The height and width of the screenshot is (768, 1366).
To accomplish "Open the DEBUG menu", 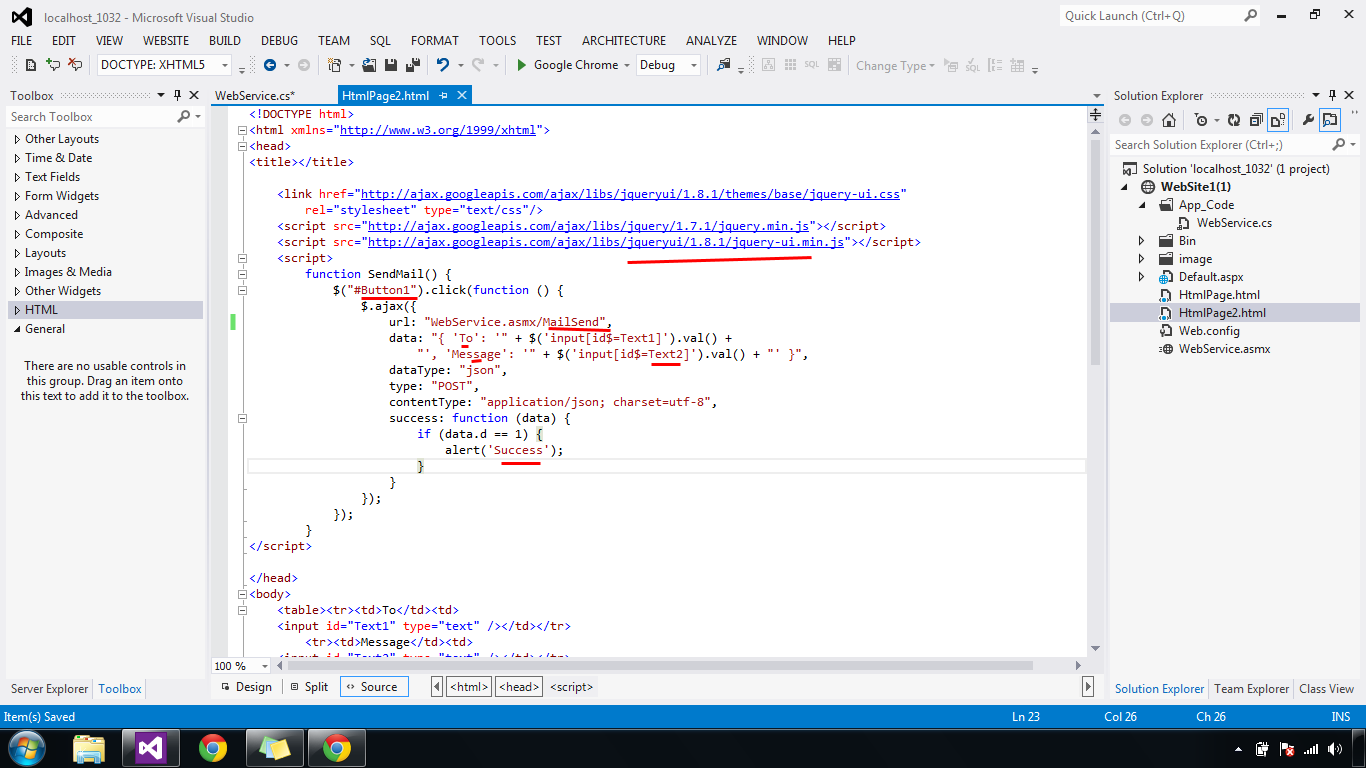I will (x=280, y=41).
